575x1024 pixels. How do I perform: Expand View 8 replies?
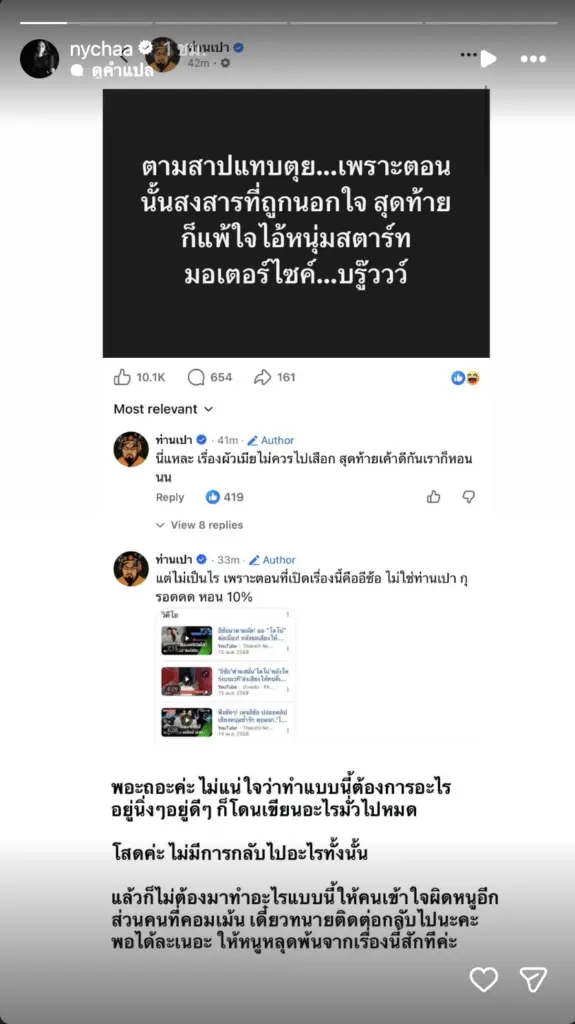[x=199, y=525]
